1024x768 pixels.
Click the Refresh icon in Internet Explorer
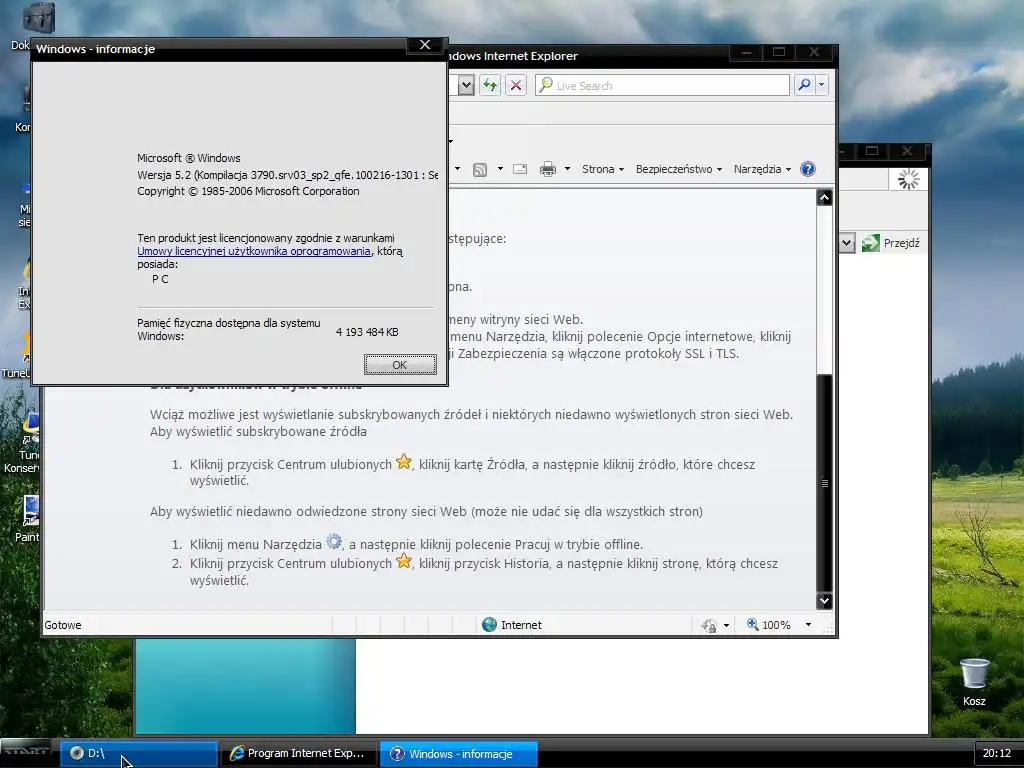[x=490, y=85]
